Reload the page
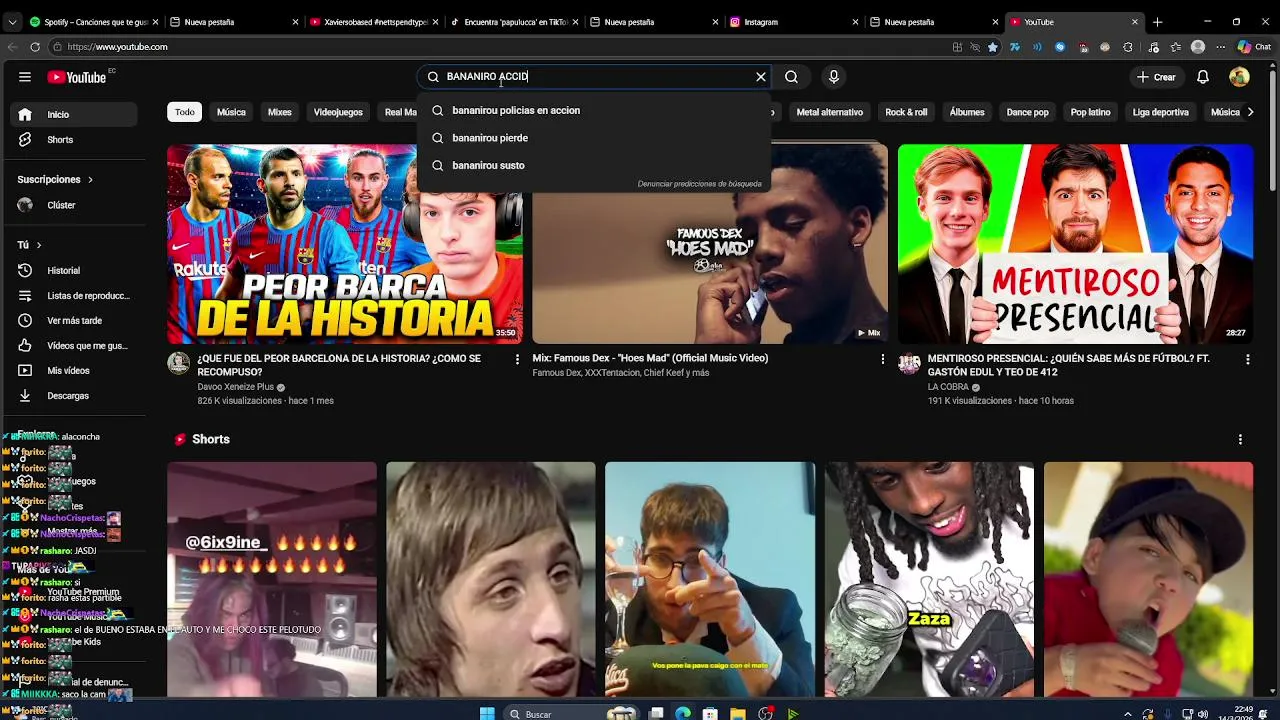The width and height of the screenshot is (1280, 720). click(x=35, y=47)
